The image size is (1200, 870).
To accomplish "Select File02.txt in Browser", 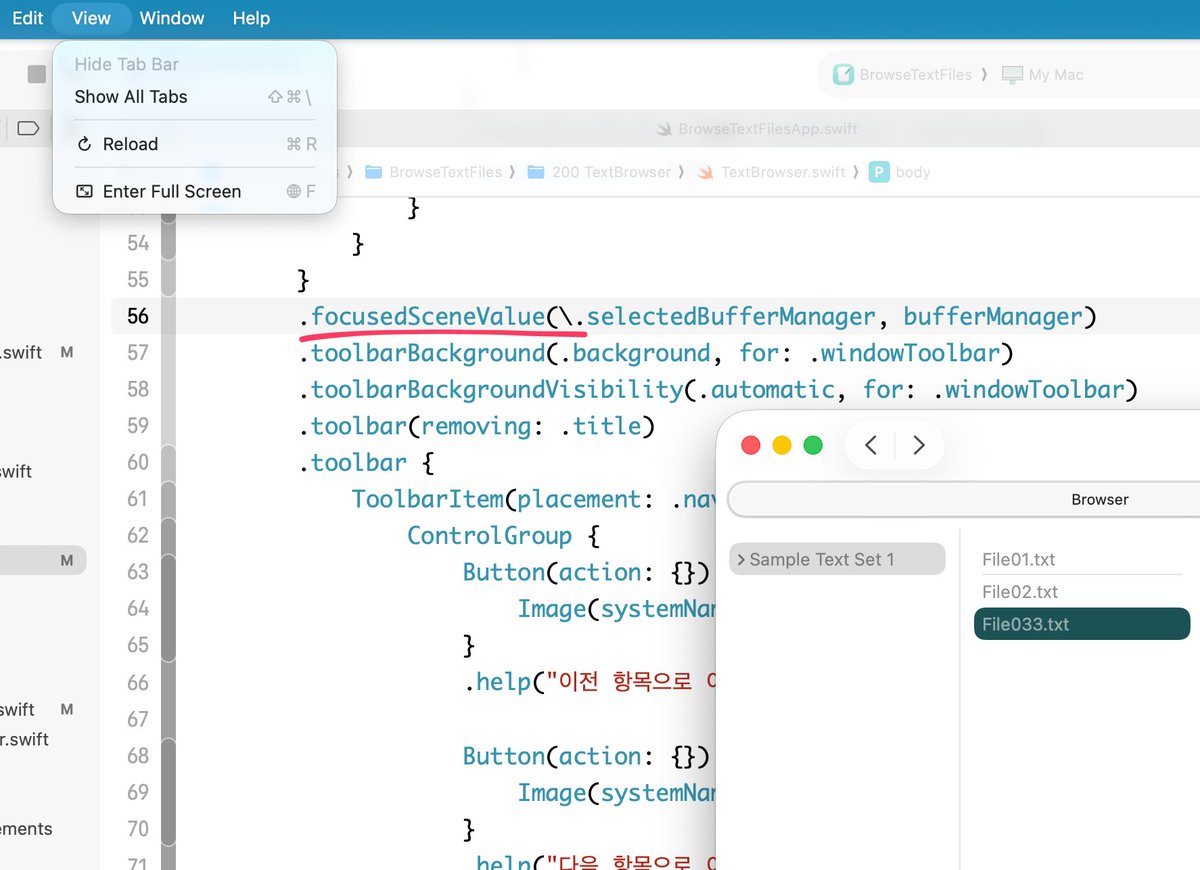I will coord(1082,592).
